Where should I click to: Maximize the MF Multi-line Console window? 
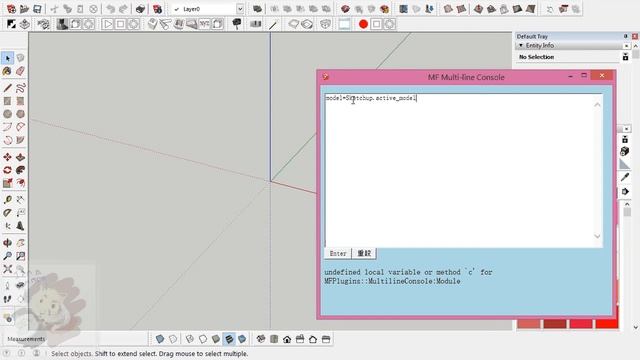584,76
